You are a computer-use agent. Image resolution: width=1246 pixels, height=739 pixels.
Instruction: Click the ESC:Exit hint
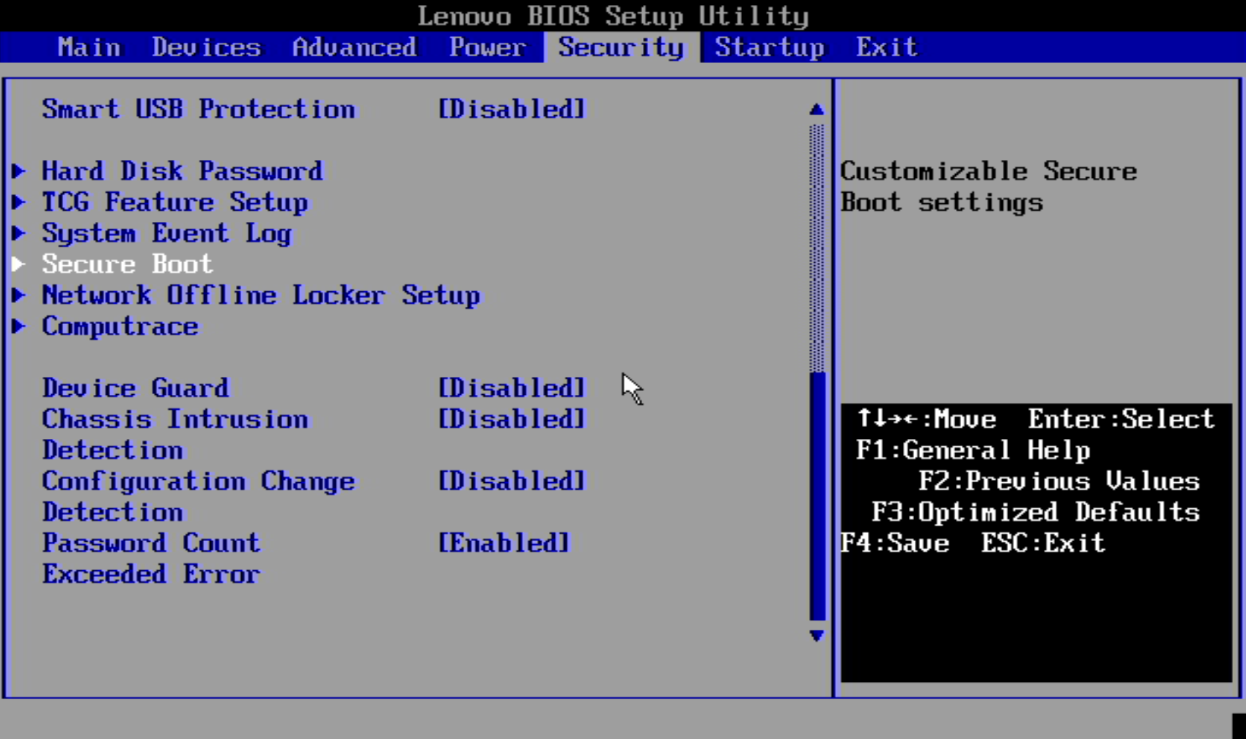point(1043,543)
